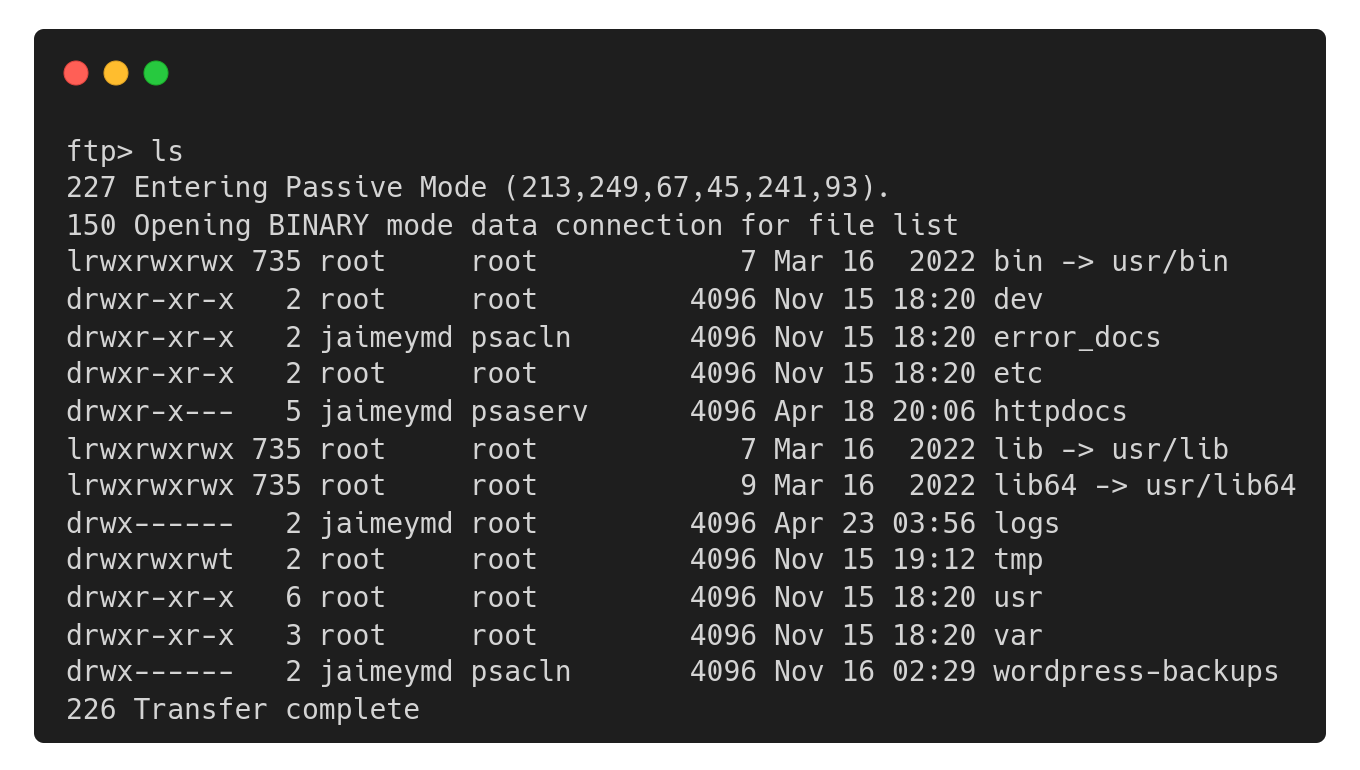Select the httpdocs folder name

coord(1060,411)
